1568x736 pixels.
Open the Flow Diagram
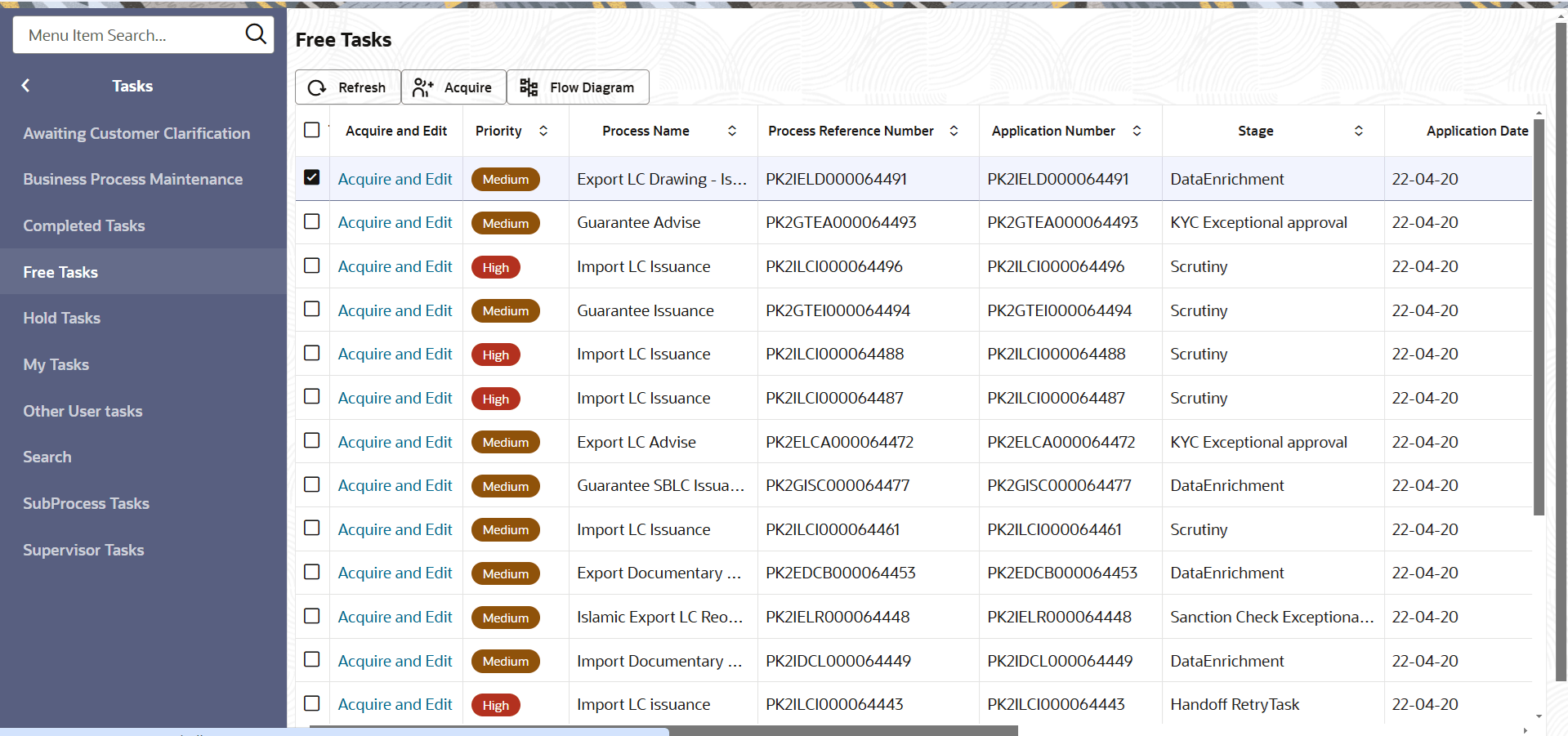coord(578,87)
